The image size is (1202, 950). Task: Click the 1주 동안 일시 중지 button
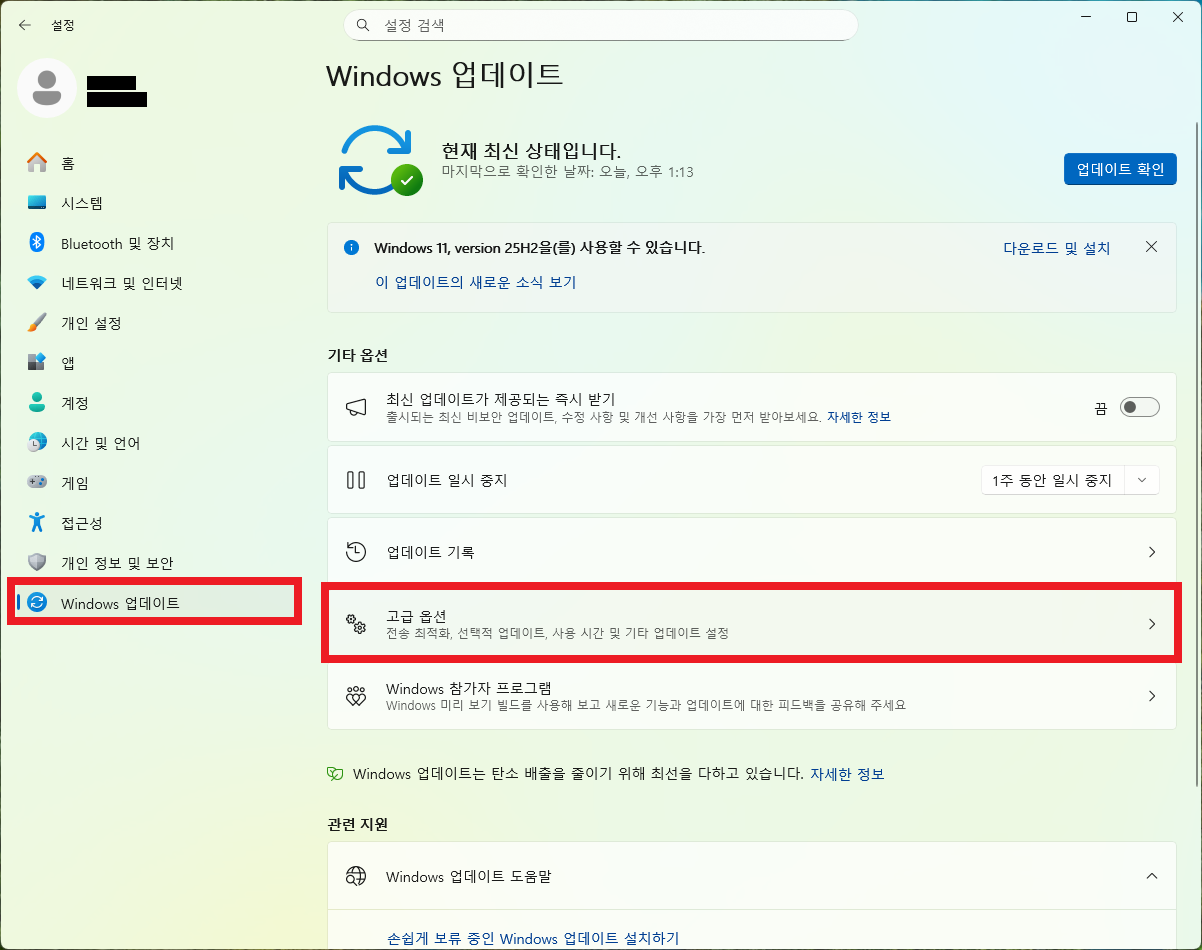click(x=1053, y=480)
